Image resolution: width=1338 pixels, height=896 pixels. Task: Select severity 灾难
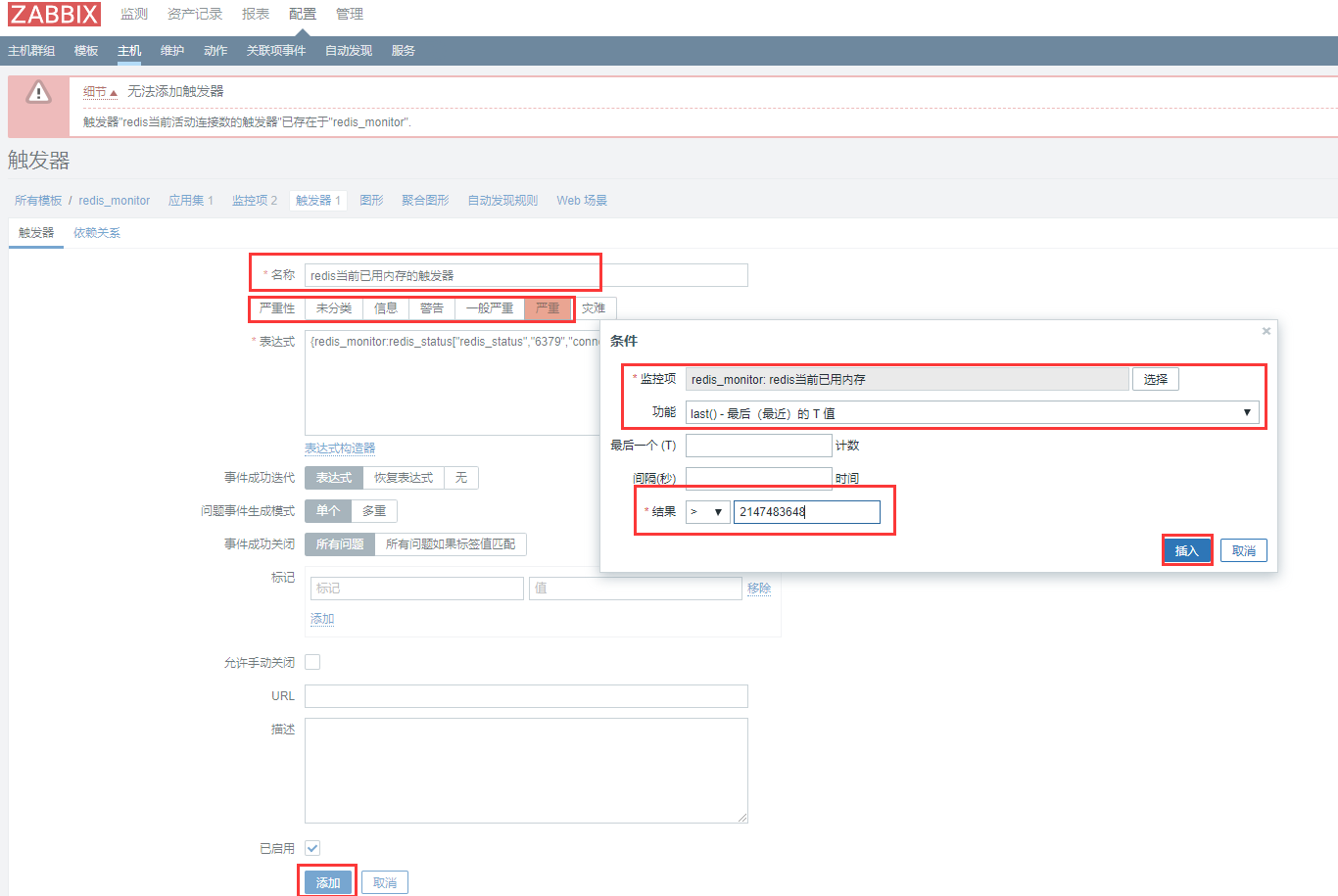[594, 308]
